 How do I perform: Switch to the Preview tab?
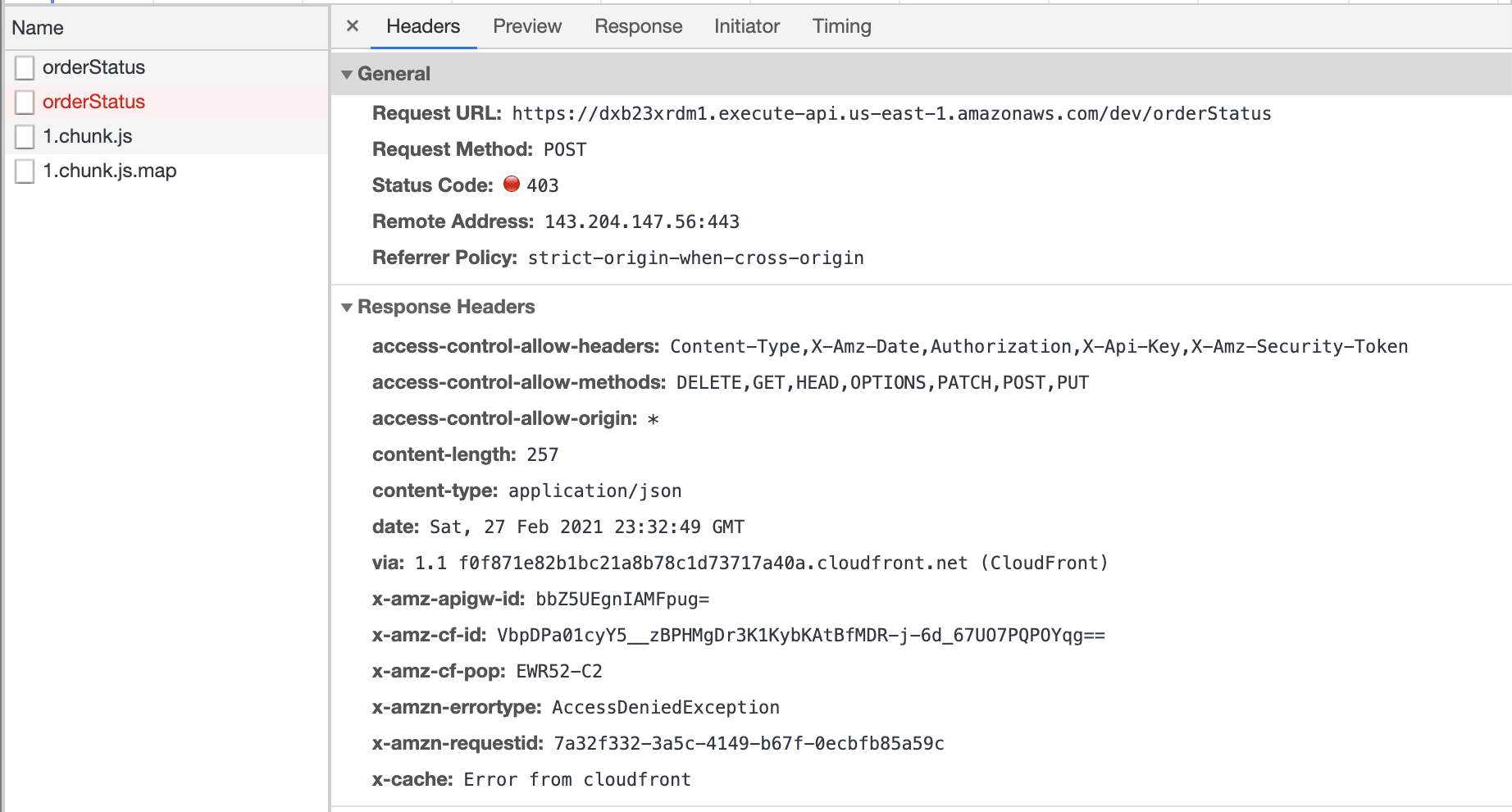[527, 26]
